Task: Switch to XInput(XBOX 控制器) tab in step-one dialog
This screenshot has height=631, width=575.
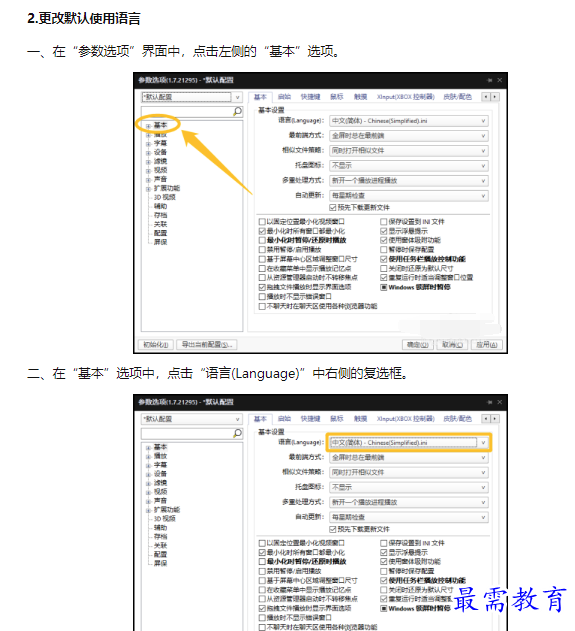Action: 406,97
